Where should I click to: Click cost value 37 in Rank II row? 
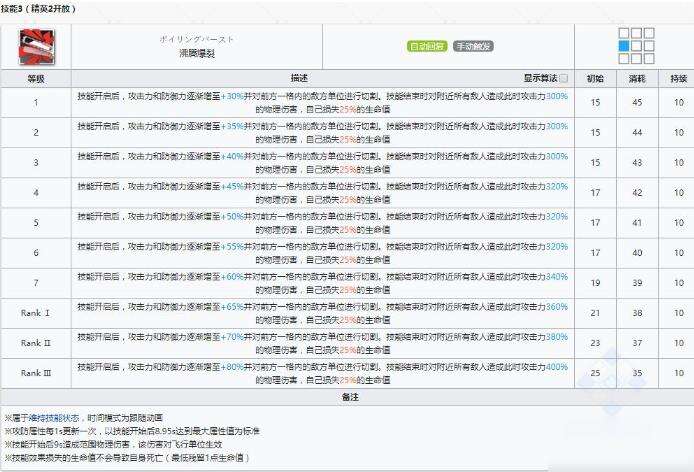coord(637,343)
